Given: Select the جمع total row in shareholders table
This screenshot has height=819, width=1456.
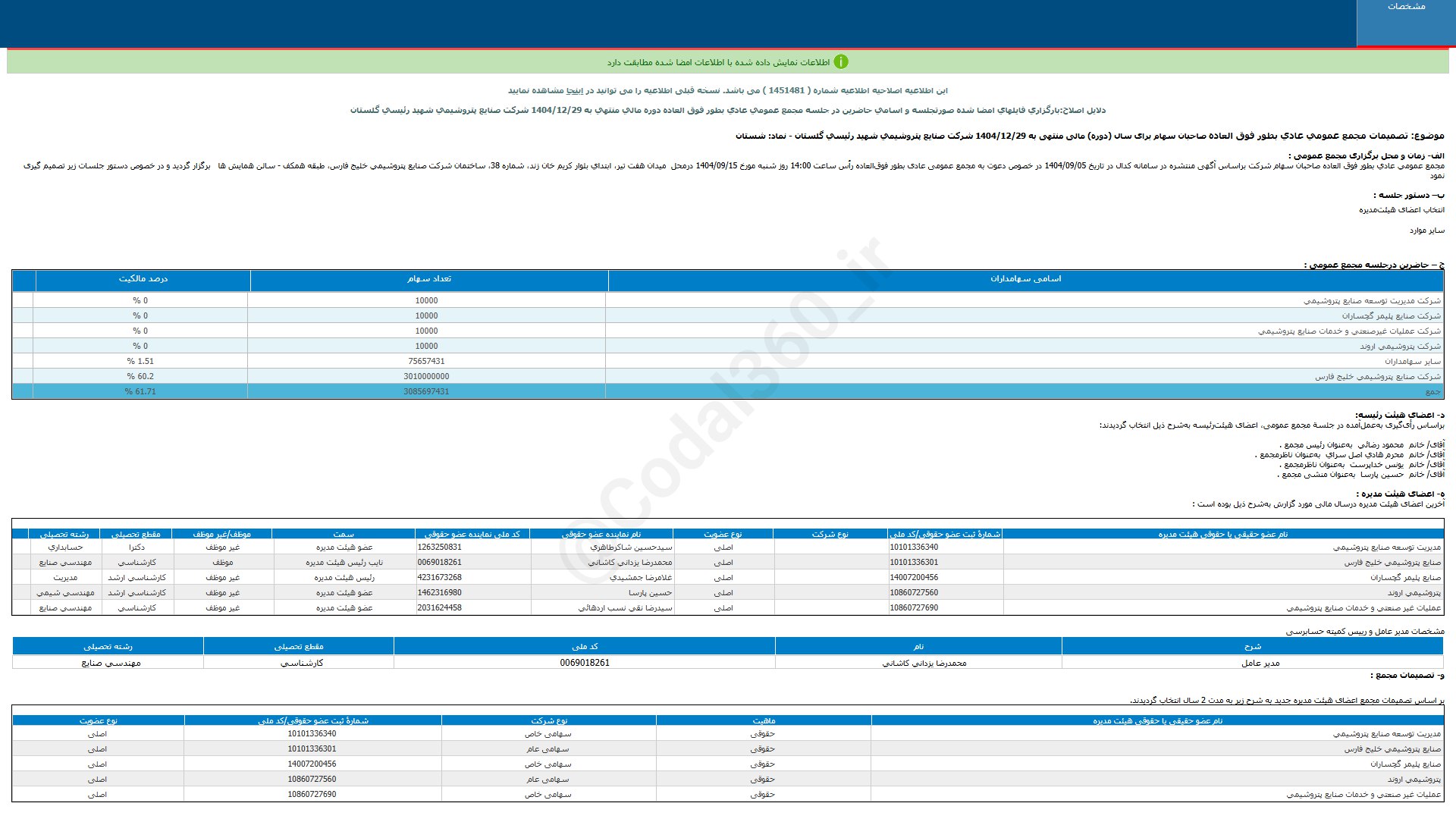Looking at the screenshot, I should pos(728,391).
